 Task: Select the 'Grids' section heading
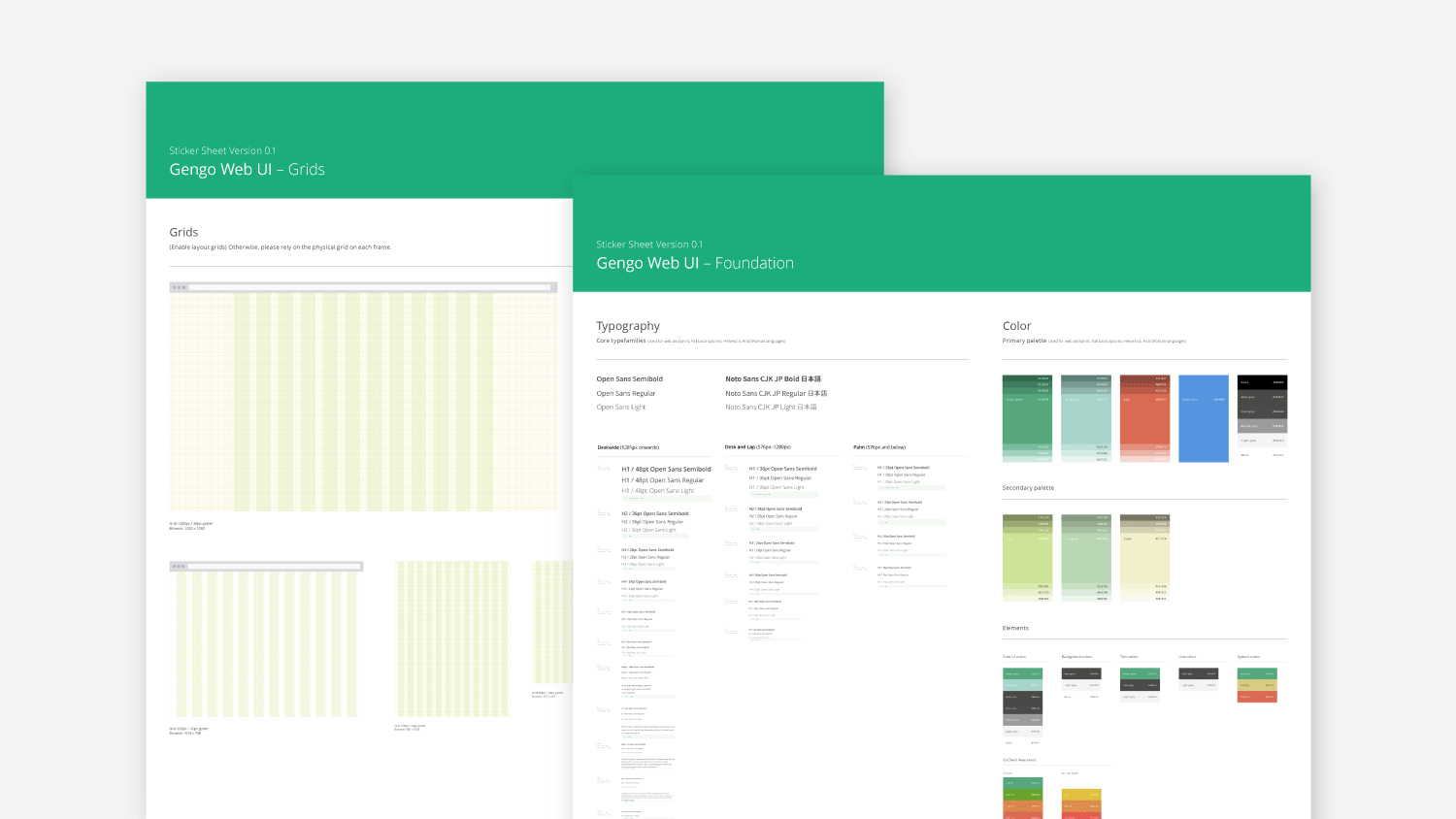[x=183, y=232]
